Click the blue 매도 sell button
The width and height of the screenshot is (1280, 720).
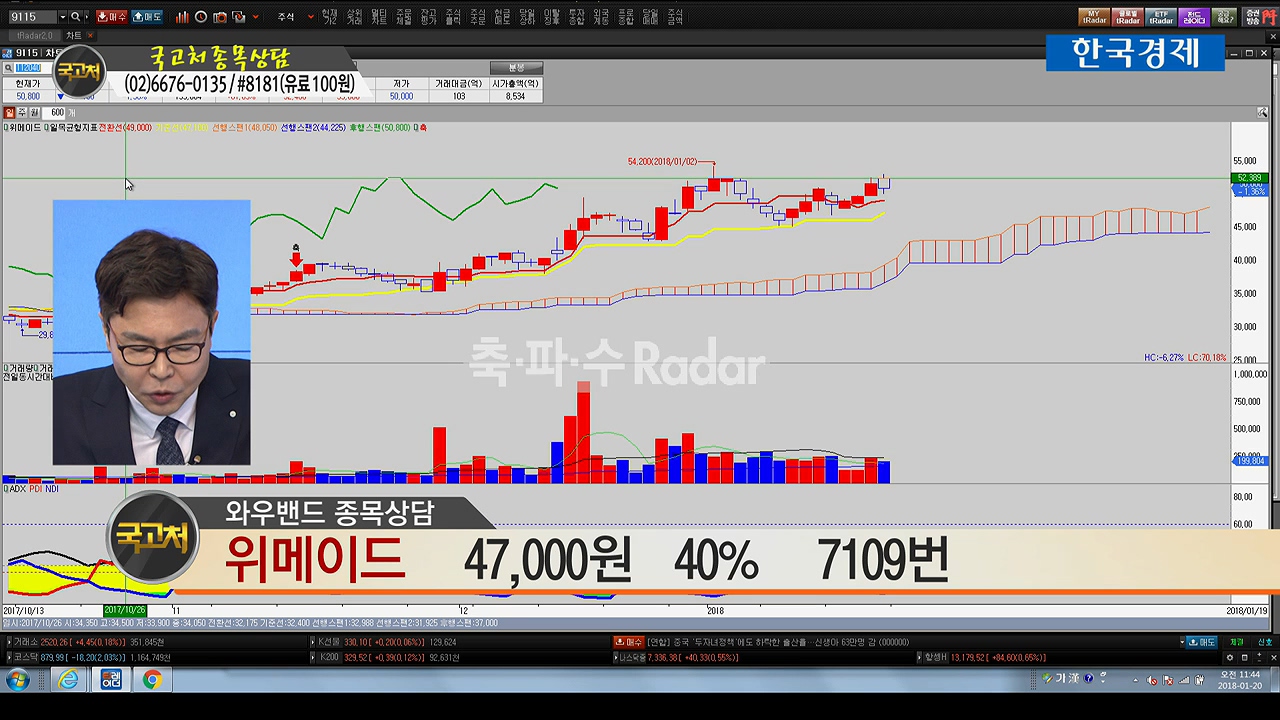click(x=147, y=17)
